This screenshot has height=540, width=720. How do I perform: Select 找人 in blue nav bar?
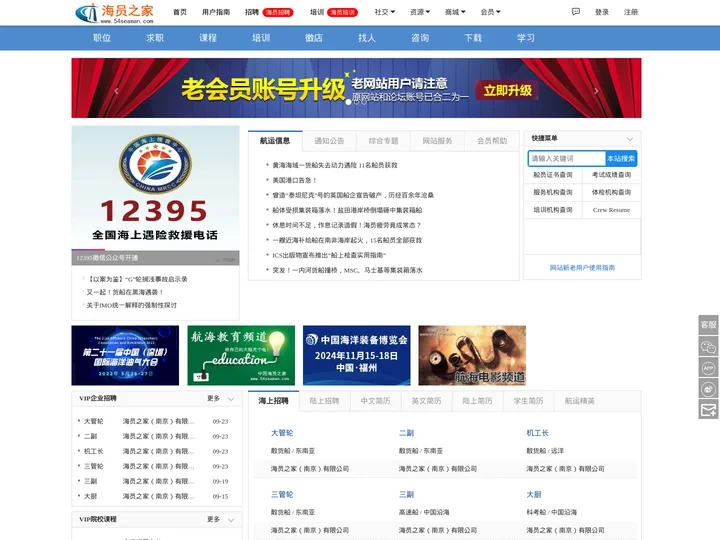point(367,38)
